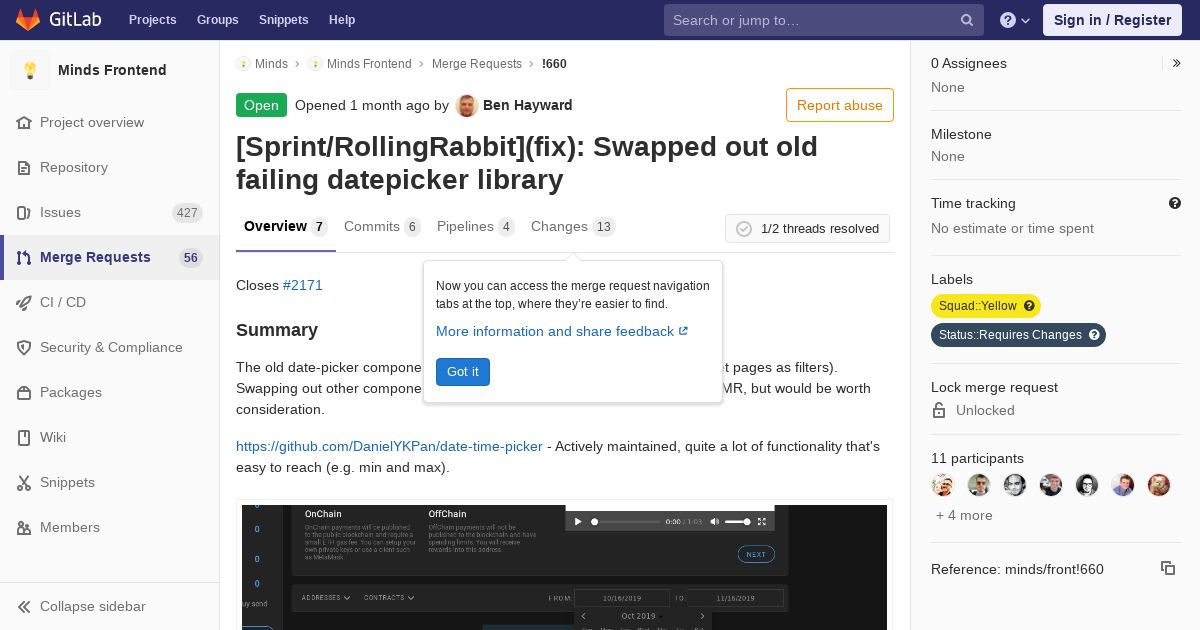Expand + 4 more participants
The height and width of the screenshot is (630, 1200).
(964, 515)
